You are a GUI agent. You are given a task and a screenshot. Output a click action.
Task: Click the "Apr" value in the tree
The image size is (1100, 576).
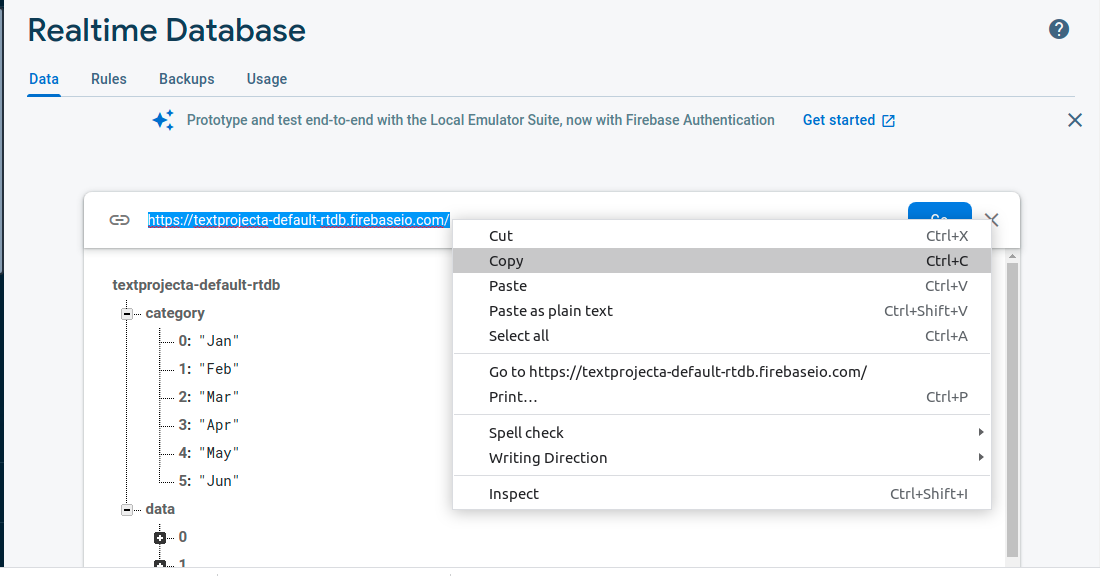coord(219,425)
